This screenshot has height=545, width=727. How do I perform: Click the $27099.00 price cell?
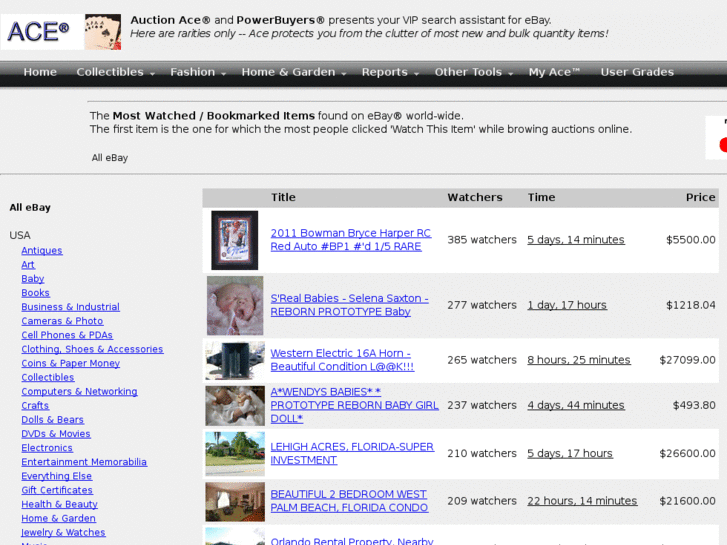pos(687,360)
